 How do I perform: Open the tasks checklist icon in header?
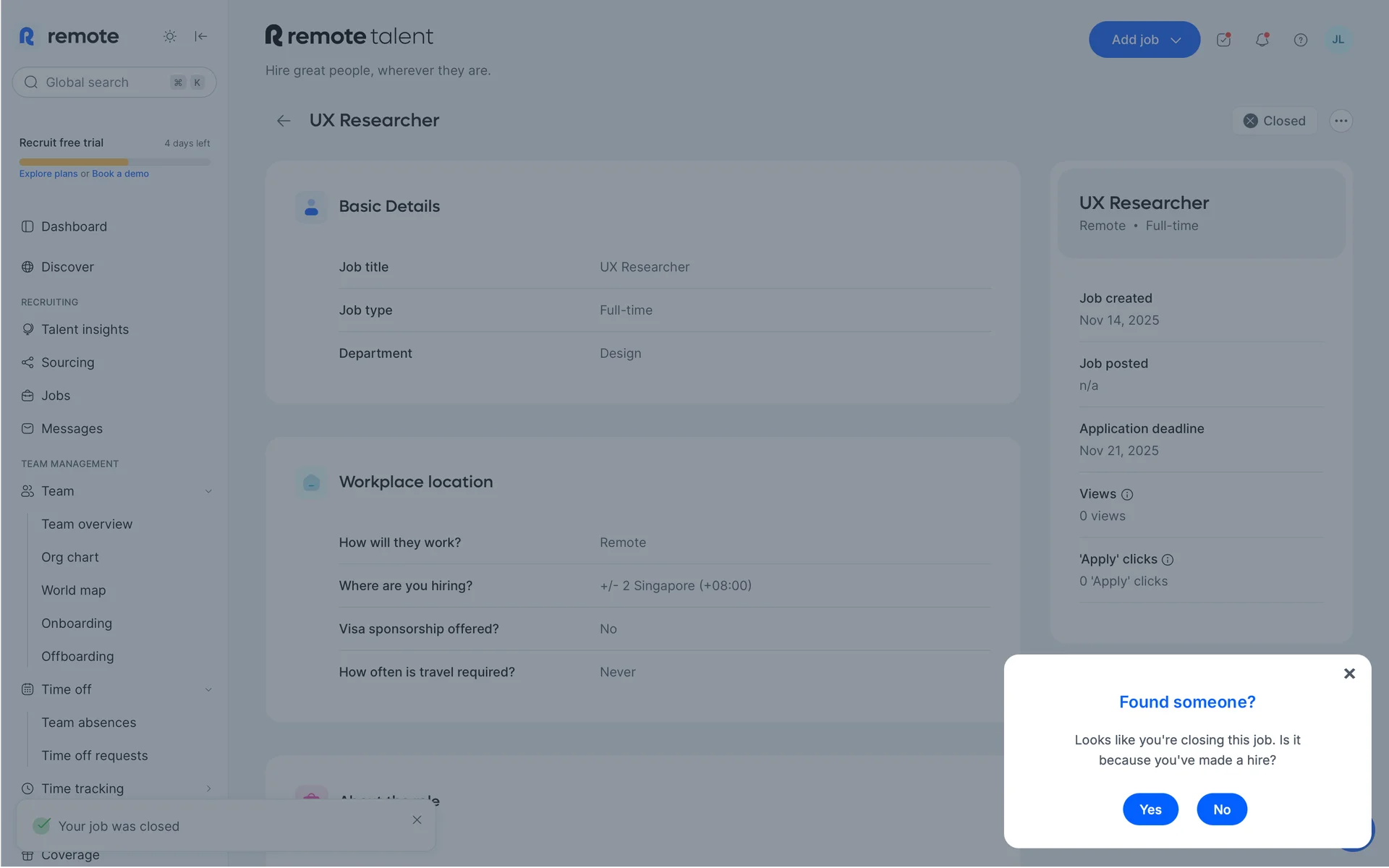(1223, 40)
